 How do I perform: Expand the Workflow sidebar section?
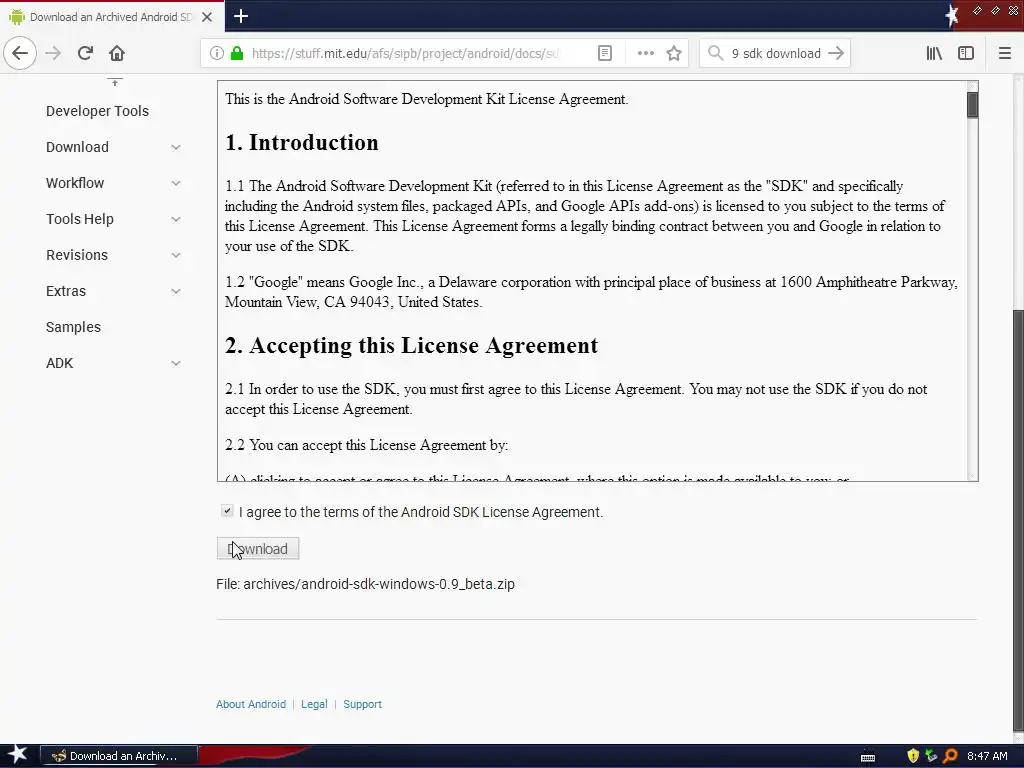coord(176,183)
